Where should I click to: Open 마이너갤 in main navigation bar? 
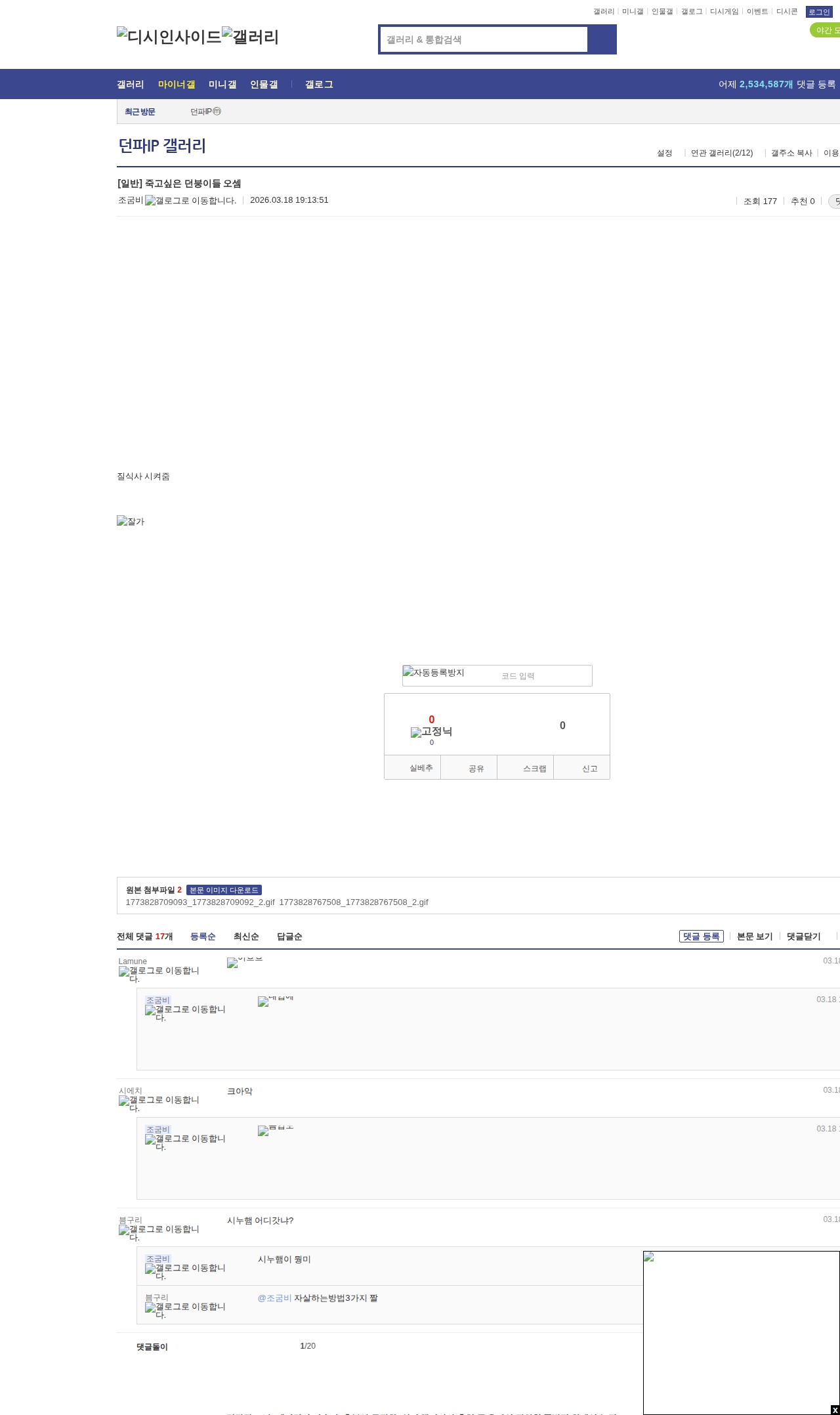click(x=177, y=85)
